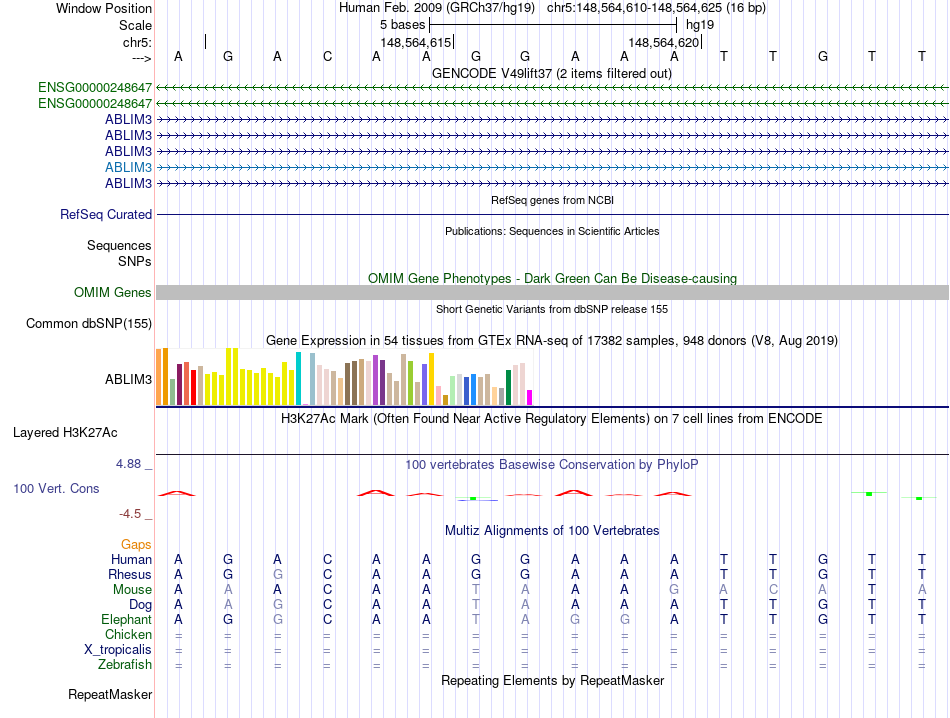Open OMIM Gene Phenotypes track title
Screen dimensions: 950x718
pyautogui.click(x=552, y=278)
